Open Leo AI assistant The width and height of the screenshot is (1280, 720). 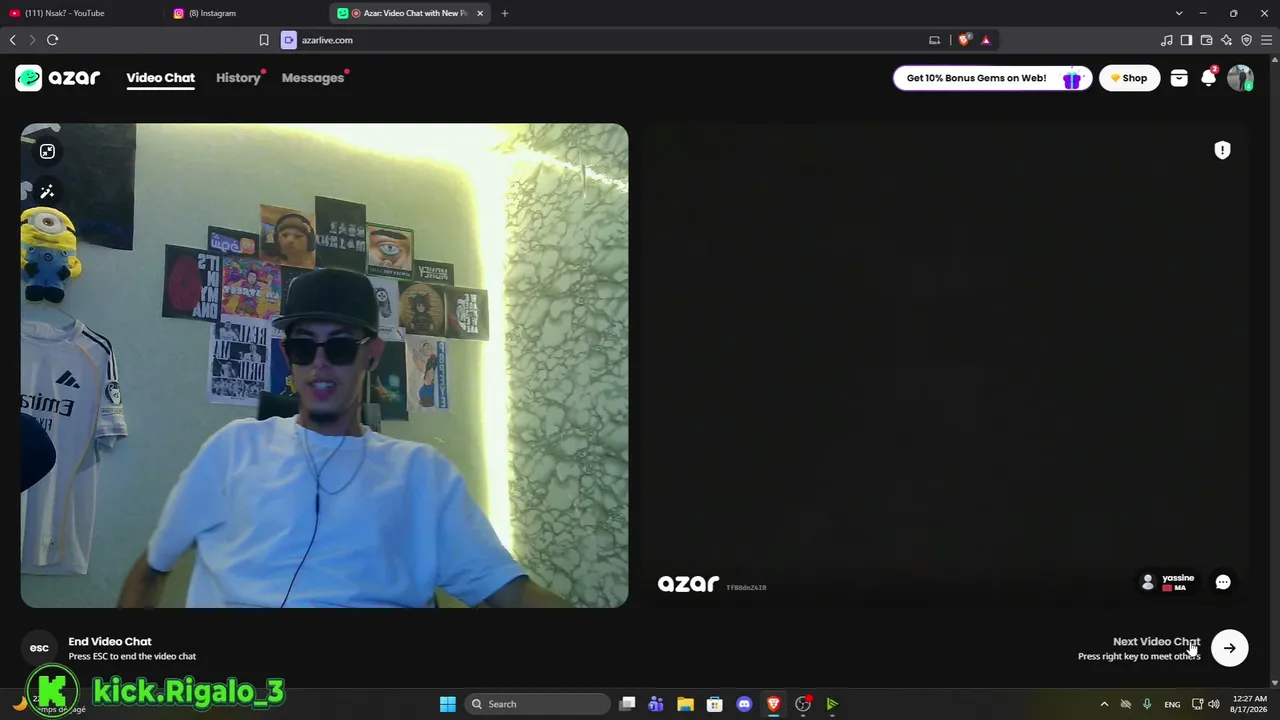tap(1226, 40)
